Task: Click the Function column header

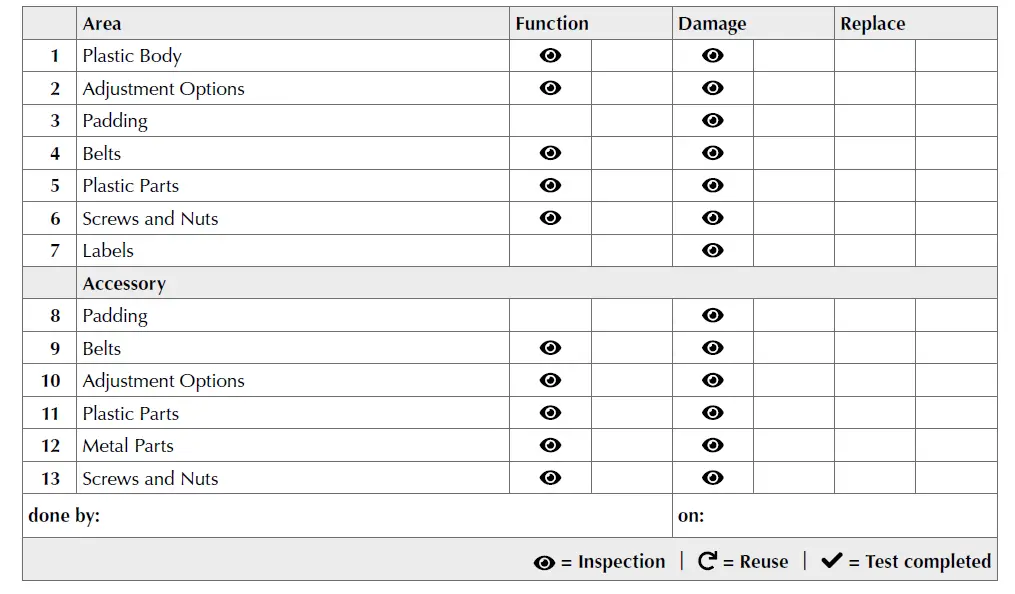Action: (x=552, y=24)
